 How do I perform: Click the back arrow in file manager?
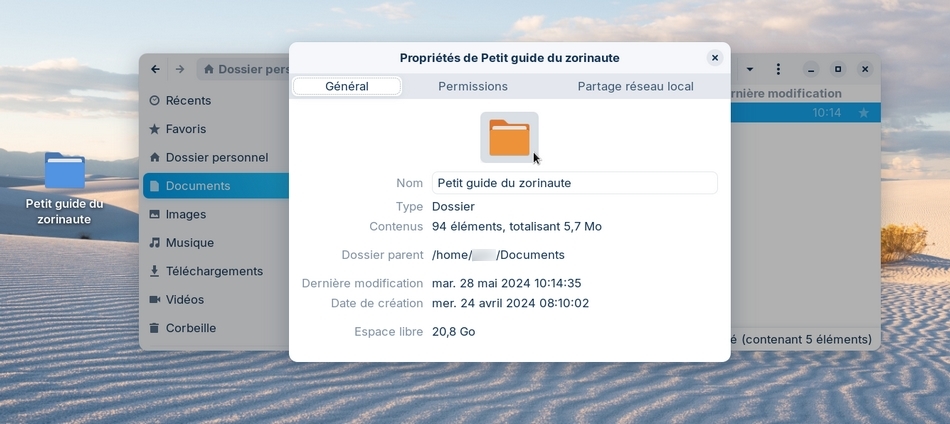point(155,69)
